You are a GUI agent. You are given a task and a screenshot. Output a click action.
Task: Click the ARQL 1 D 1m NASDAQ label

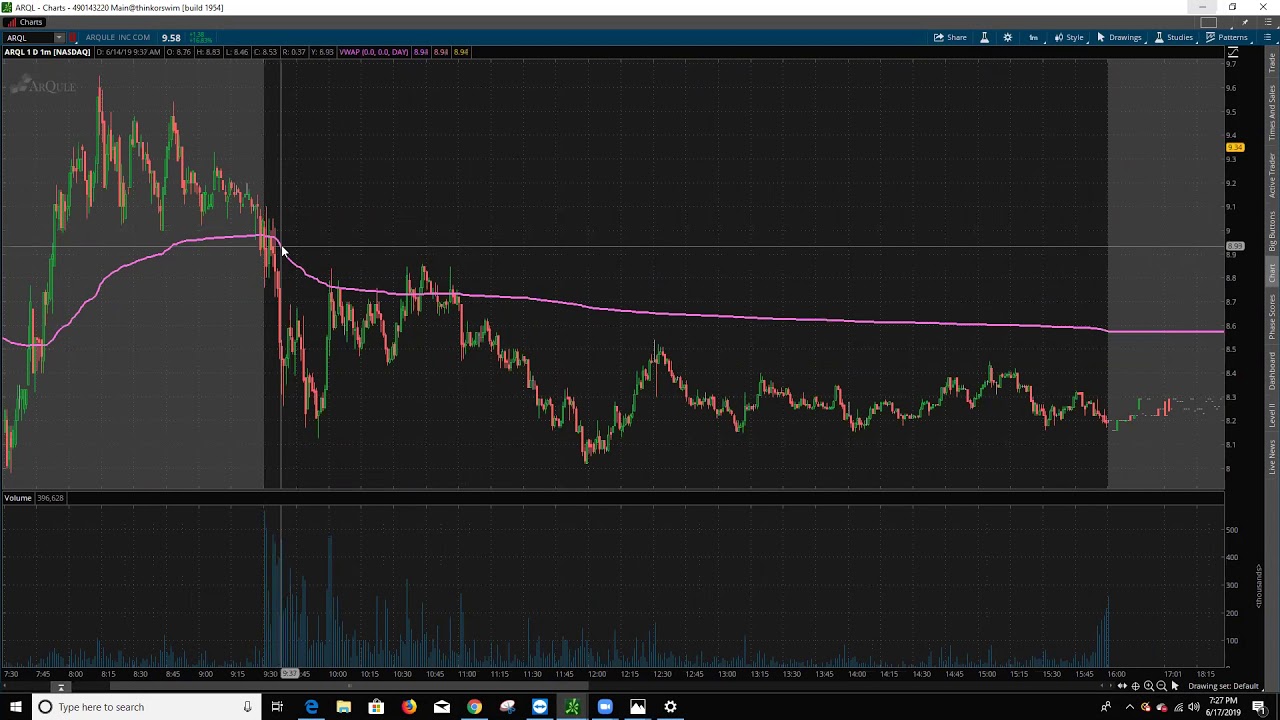[x=48, y=52]
